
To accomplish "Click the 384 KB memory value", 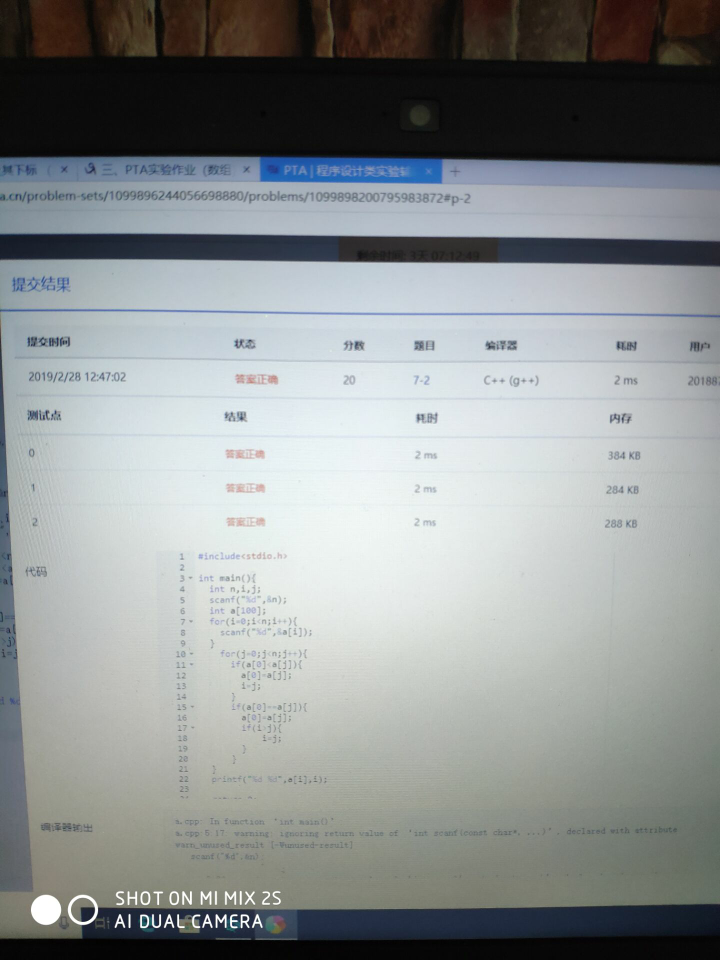I will [x=624, y=456].
